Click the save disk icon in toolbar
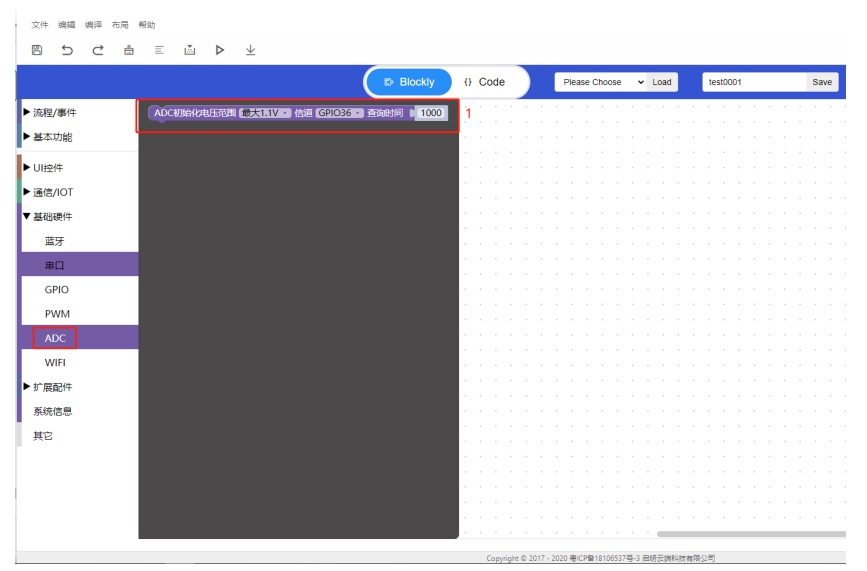Viewport: 867px width, 571px height. coord(37,50)
